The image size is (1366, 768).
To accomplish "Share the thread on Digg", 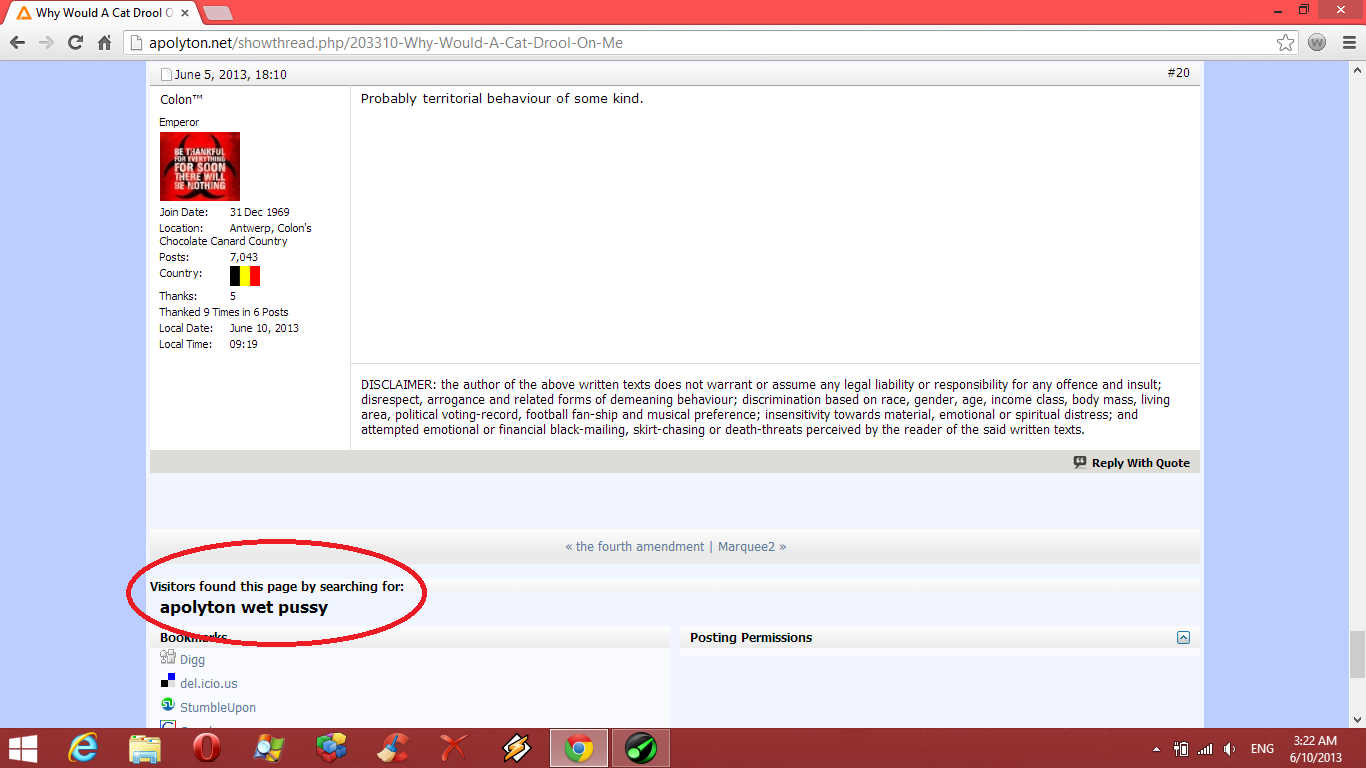I will pyautogui.click(x=192, y=660).
